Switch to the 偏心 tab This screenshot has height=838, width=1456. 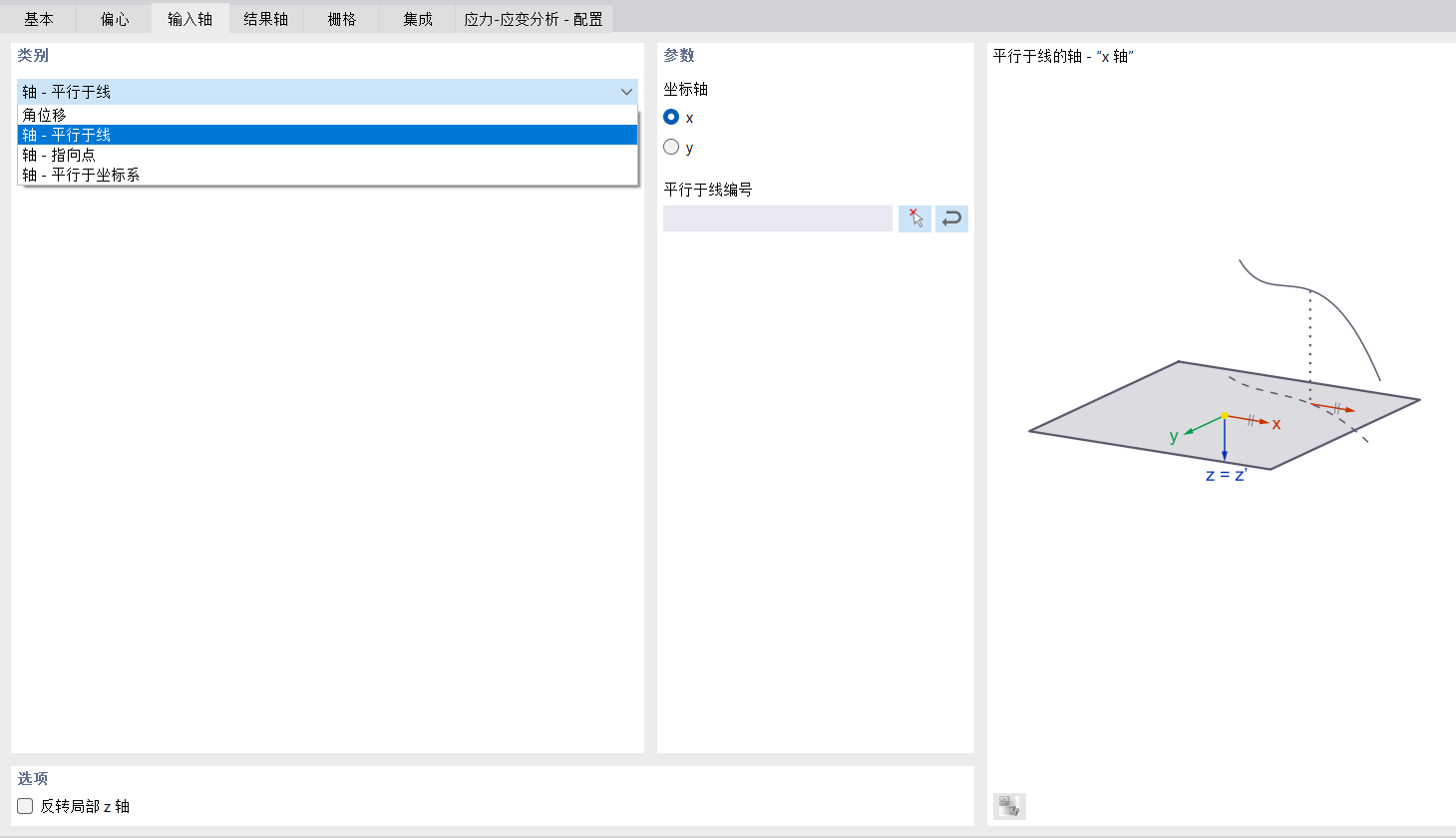pyautogui.click(x=114, y=17)
